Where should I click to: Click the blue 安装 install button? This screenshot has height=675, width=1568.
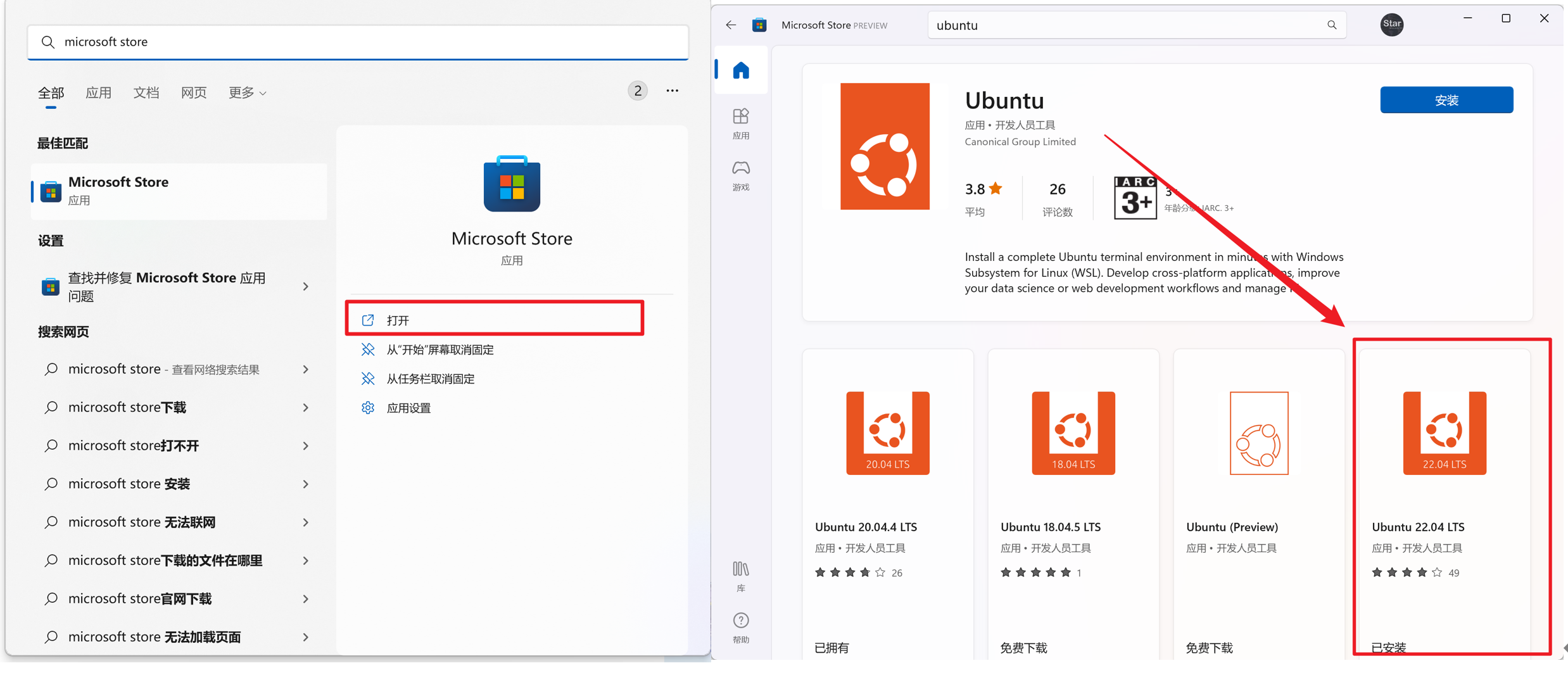click(x=1446, y=100)
